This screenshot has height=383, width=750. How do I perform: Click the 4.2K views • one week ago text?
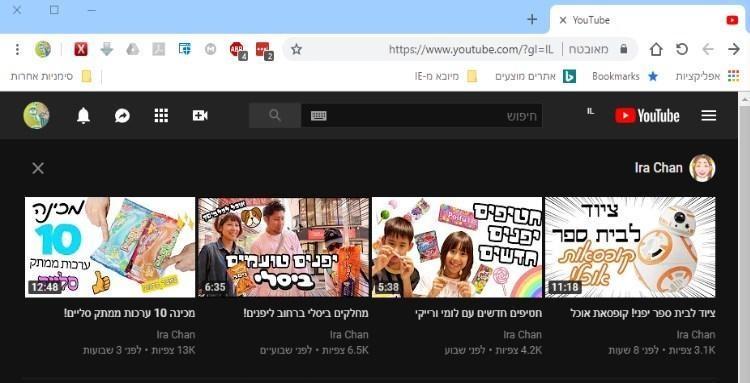[x=493, y=350]
